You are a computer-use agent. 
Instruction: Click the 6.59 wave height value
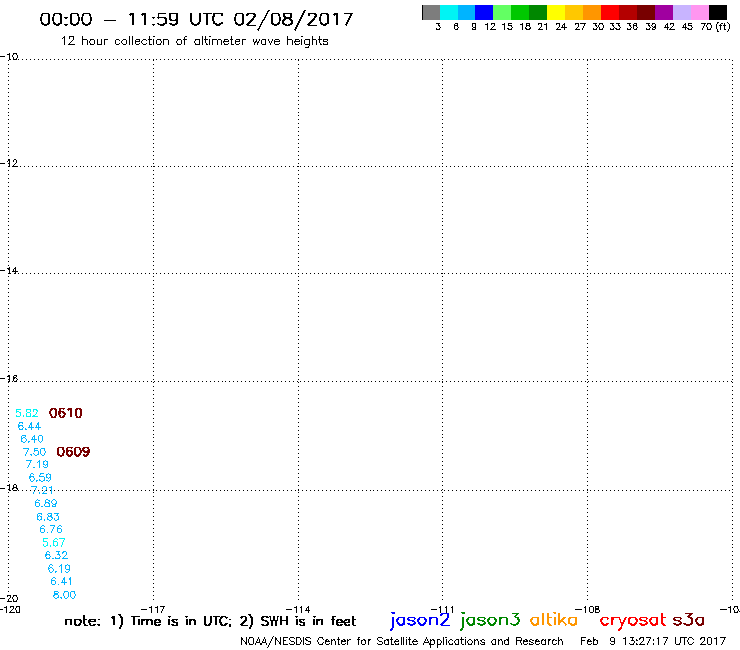pyautogui.click(x=40, y=477)
